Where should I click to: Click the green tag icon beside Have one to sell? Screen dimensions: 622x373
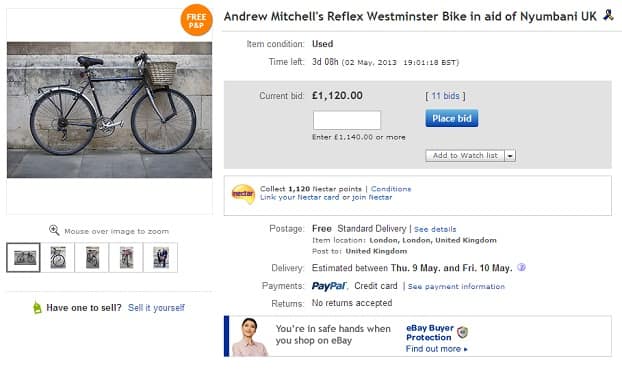37,308
